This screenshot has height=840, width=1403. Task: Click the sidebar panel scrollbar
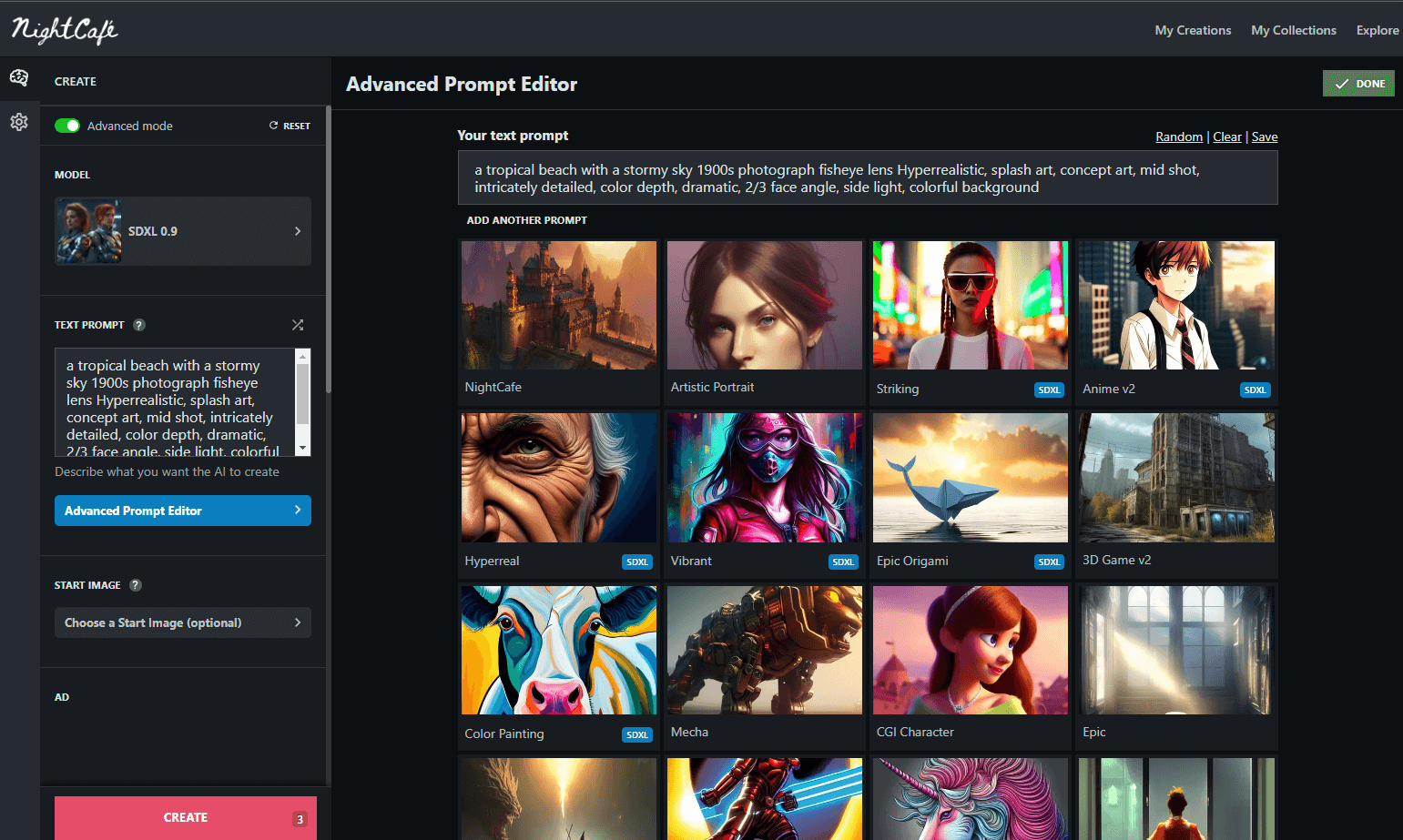coord(329,250)
